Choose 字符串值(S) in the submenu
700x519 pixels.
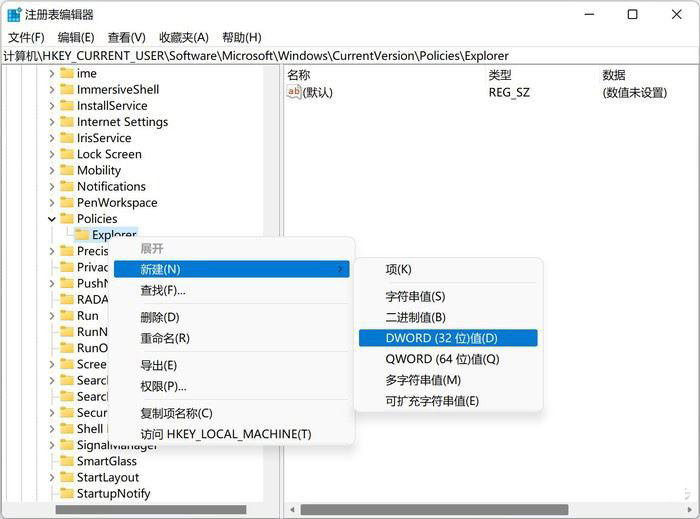[448, 296]
